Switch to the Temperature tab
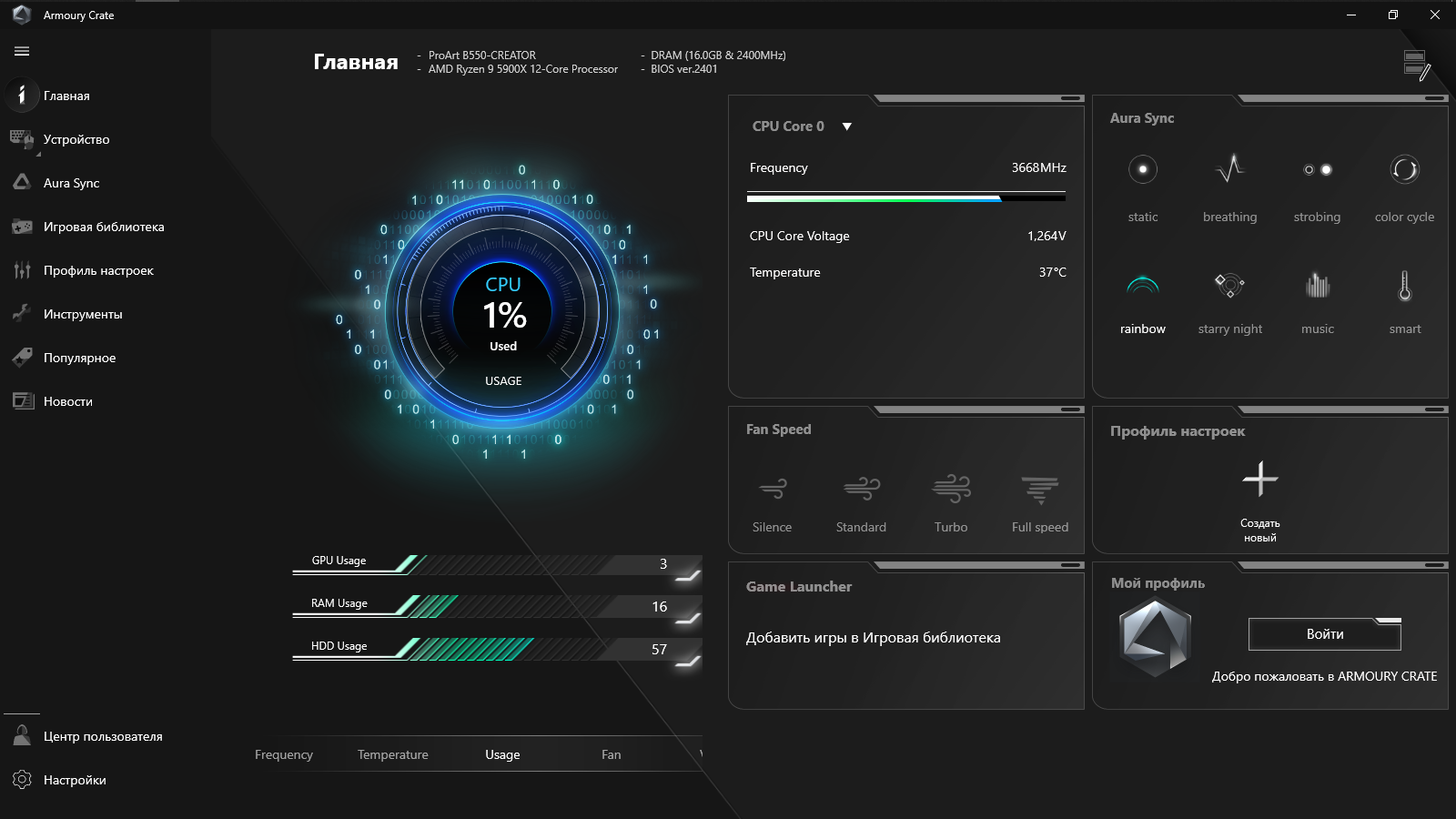Screen dimensions: 1456x819 pyautogui.click(x=392, y=754)
